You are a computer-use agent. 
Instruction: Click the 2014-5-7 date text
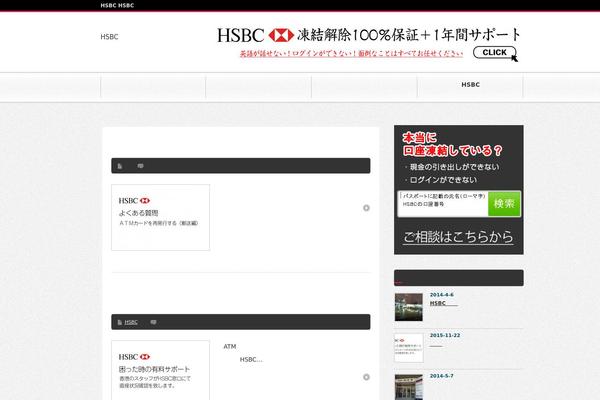coord(442,376)
